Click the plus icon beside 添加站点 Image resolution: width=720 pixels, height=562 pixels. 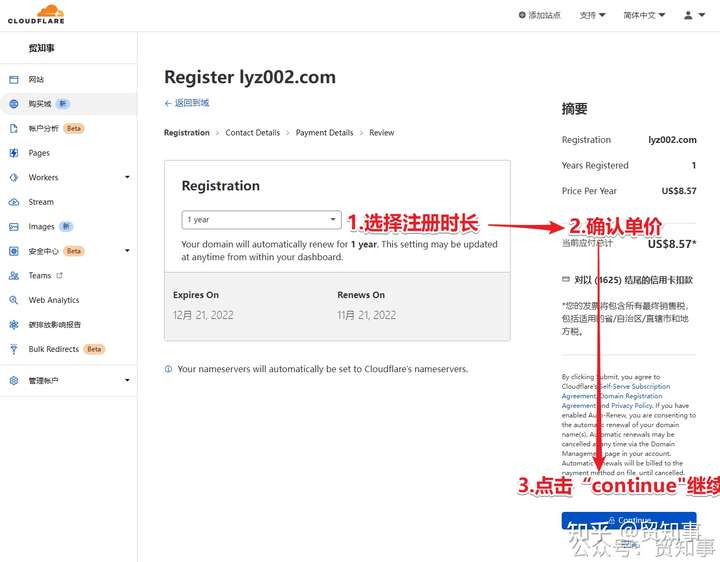pos(522,15)
